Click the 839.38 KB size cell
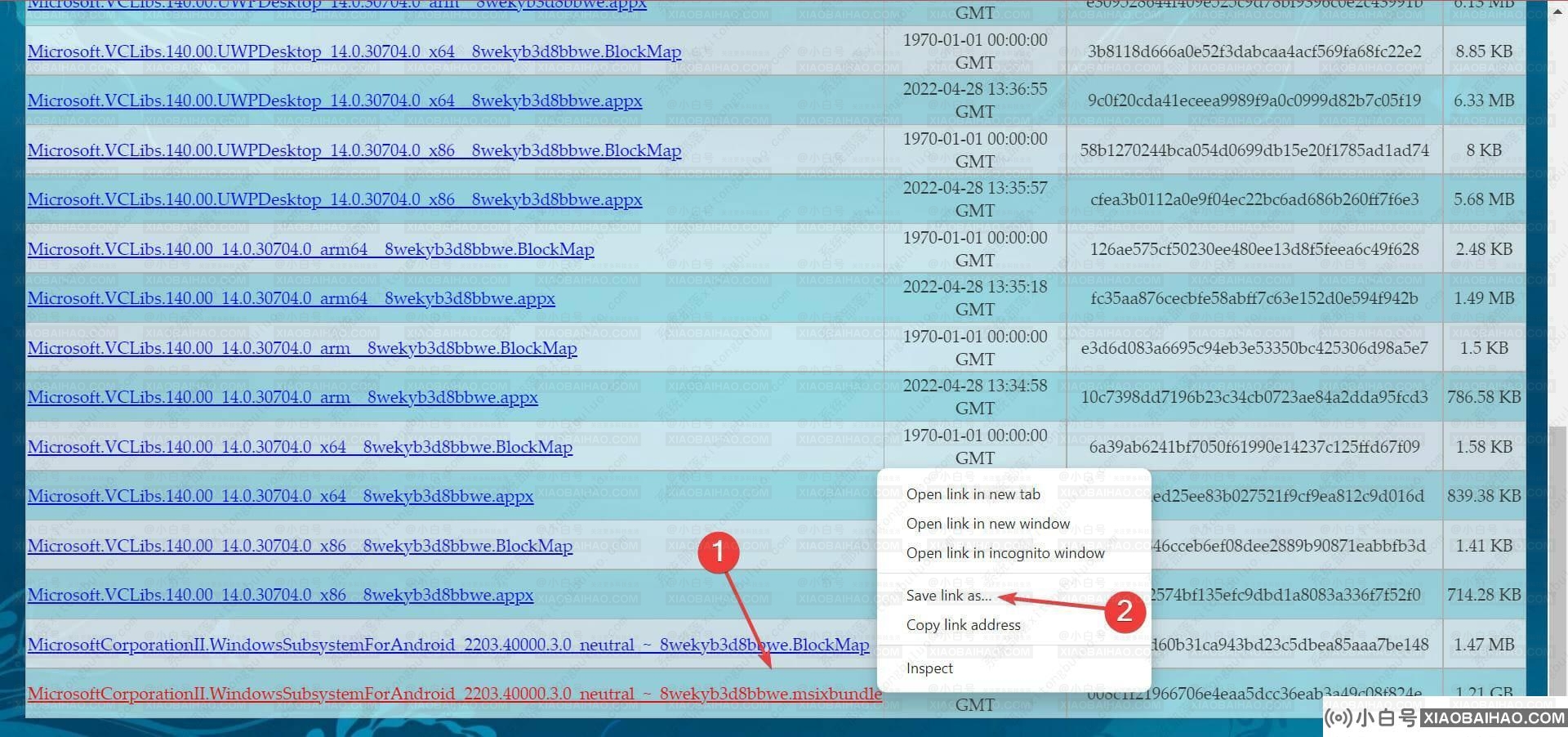Viewport: 1568px width, 737px height. point(1484,496)
